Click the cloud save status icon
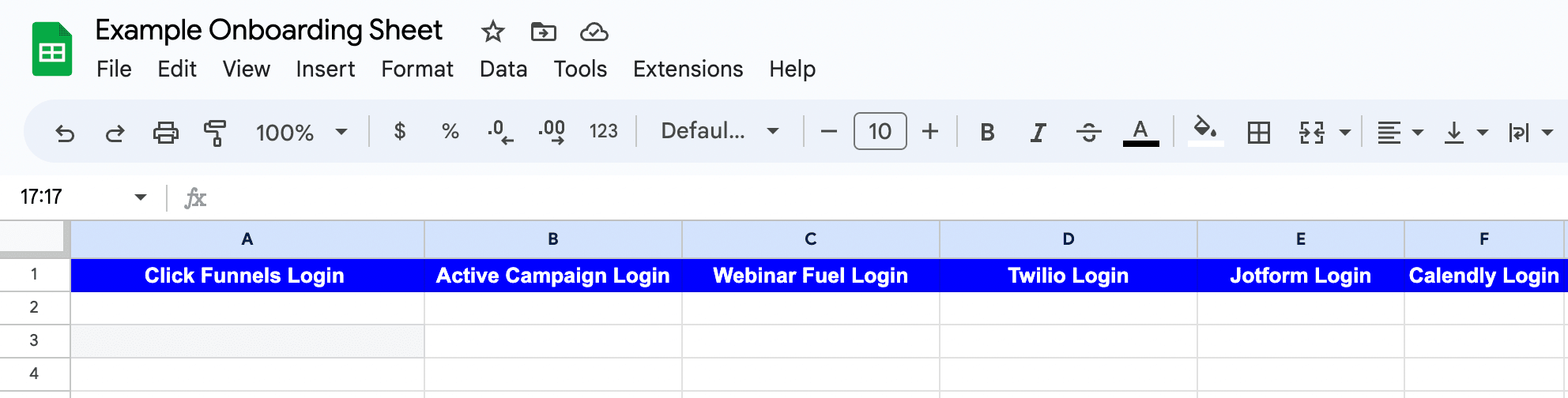This screenshot has height=398, width=1568. [594, 32]
